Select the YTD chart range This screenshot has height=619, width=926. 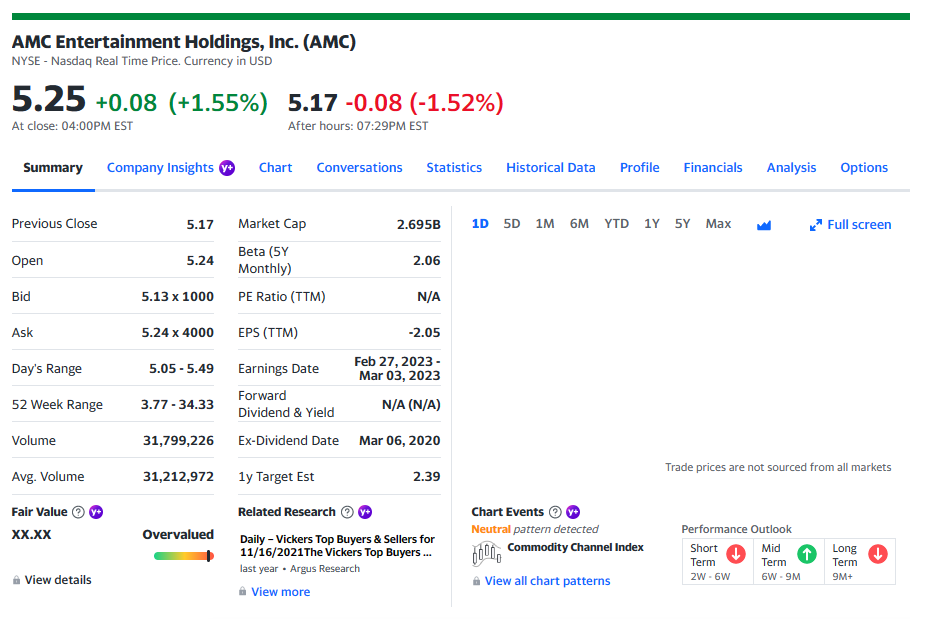(617, 224)
